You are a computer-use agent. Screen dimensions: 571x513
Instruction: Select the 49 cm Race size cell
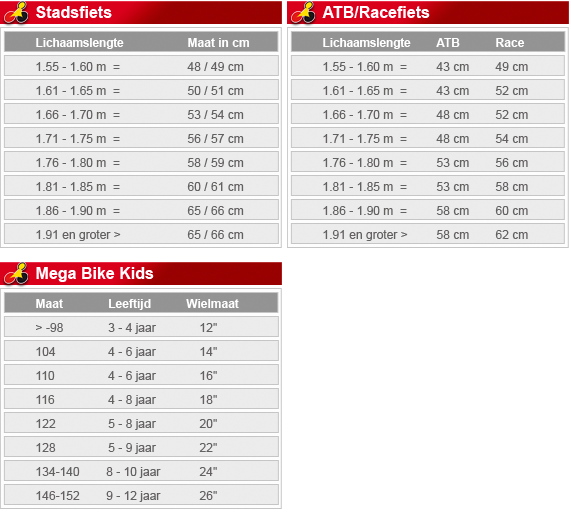coord(511,67)
